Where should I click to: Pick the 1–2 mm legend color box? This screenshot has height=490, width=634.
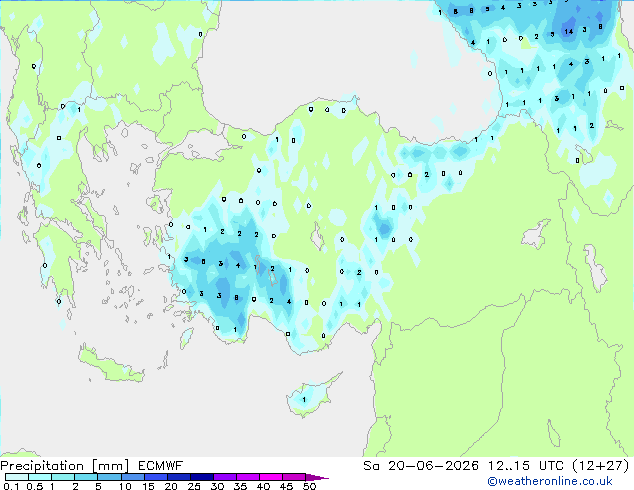[63, 477]
